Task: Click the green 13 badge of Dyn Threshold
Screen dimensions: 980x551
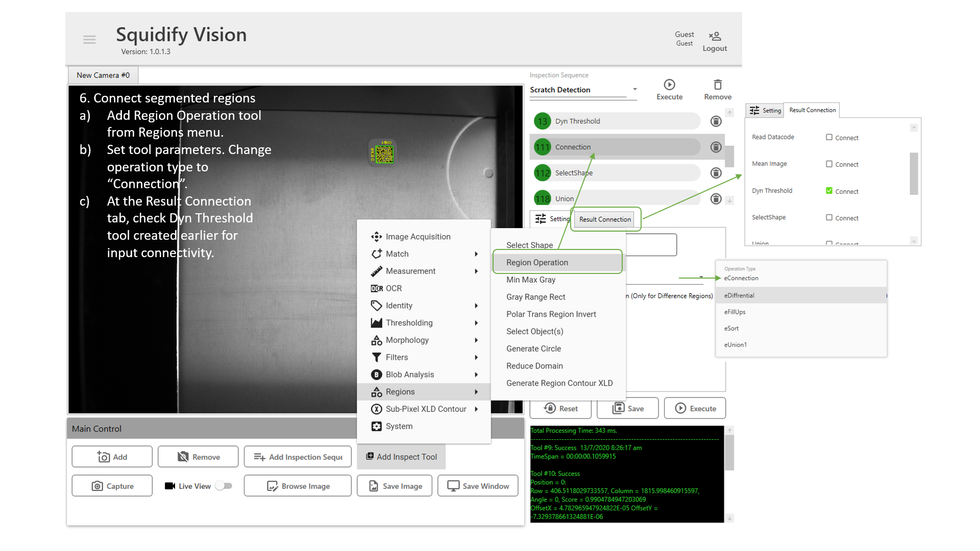Action: (542, 121)
